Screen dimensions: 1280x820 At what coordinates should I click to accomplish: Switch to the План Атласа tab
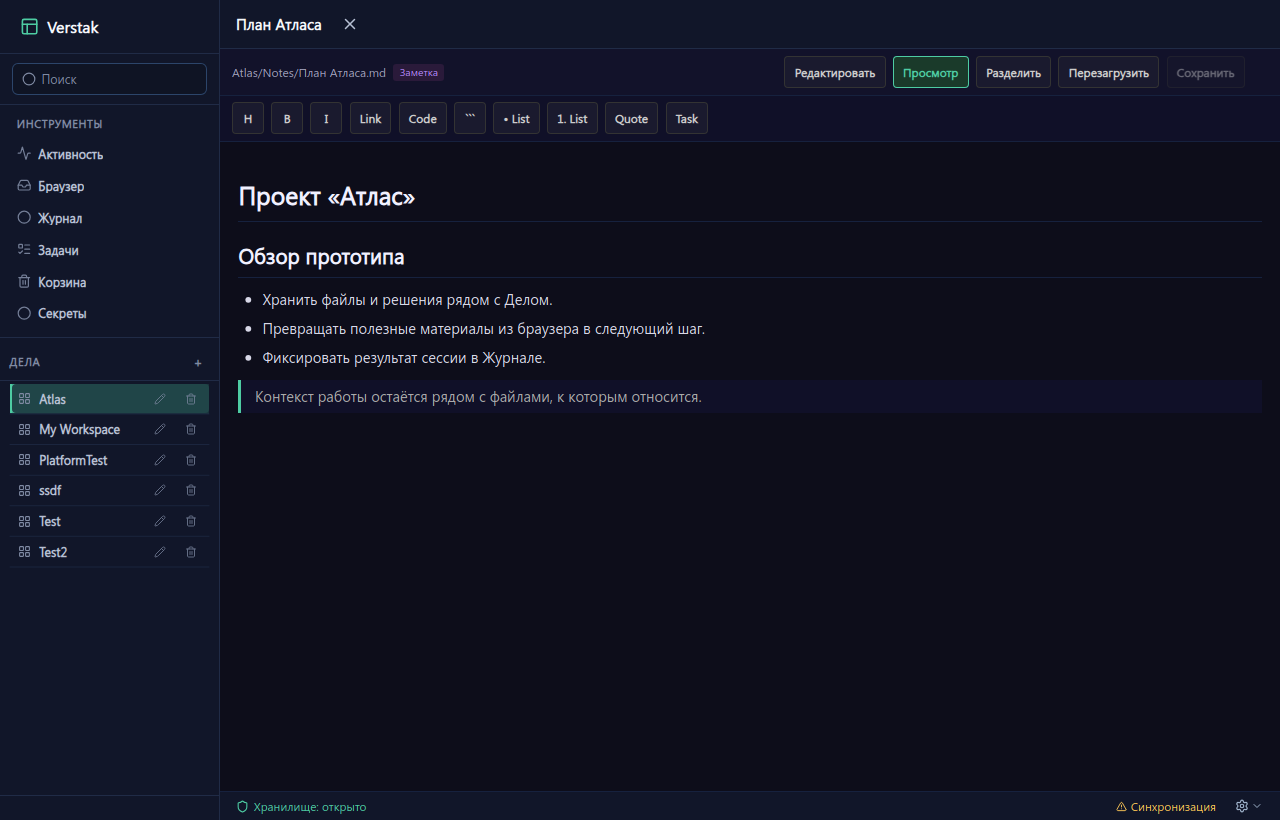pos(279,25)
